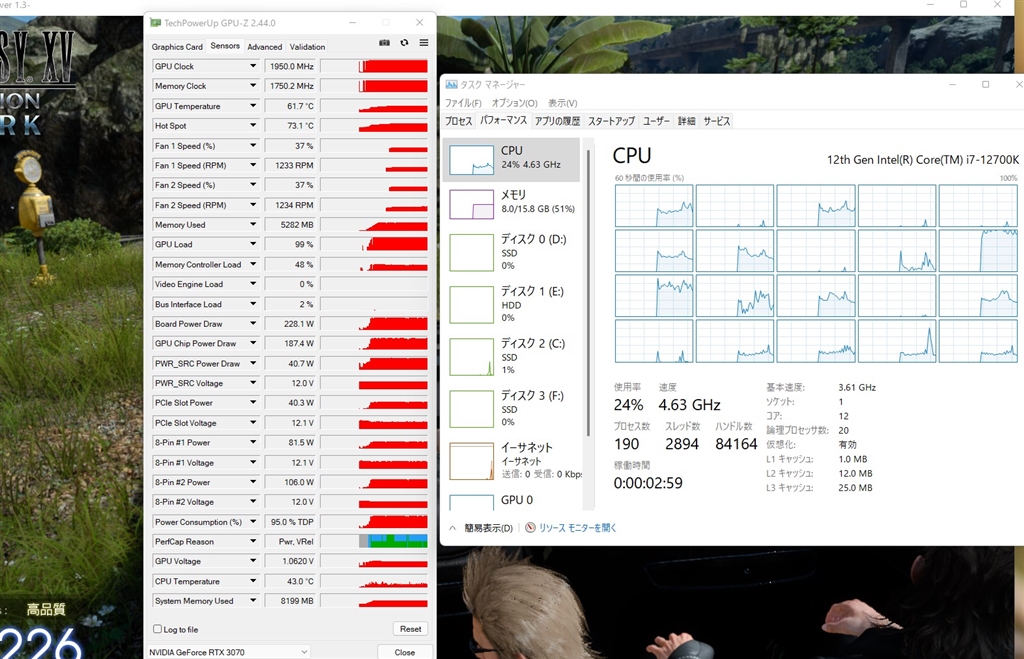The height and width of the screenshot is (659, 1024).
Task: Select GPU 0 in the performance sidebar
Action: (513, 500)
